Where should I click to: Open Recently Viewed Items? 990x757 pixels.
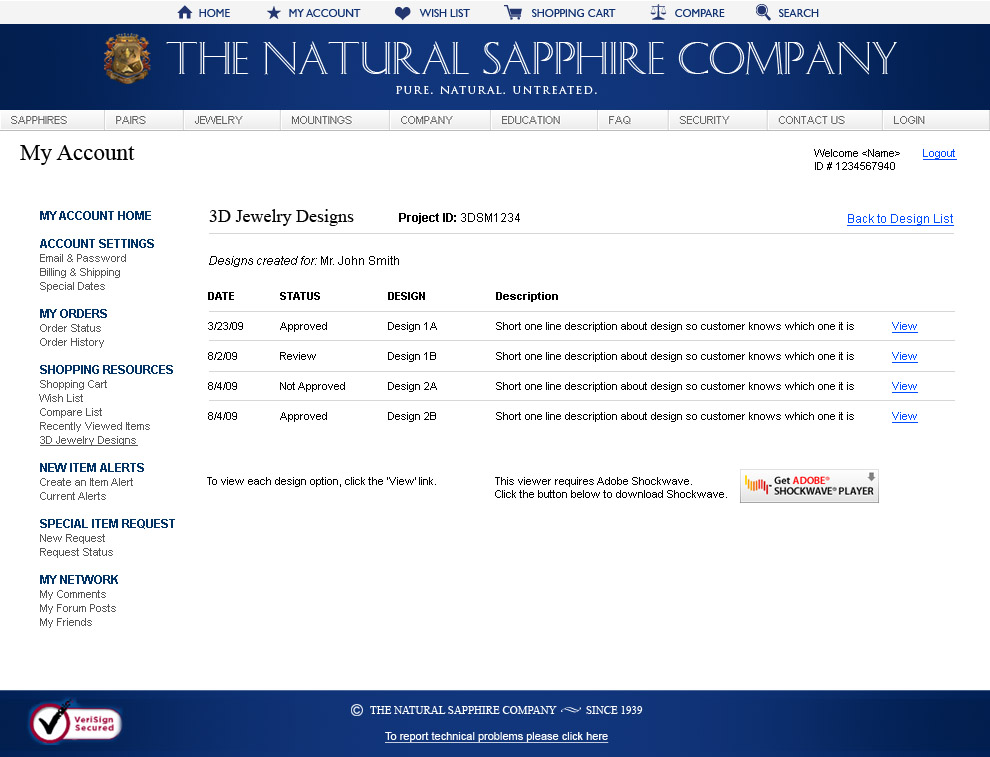[x=95, y=426]
